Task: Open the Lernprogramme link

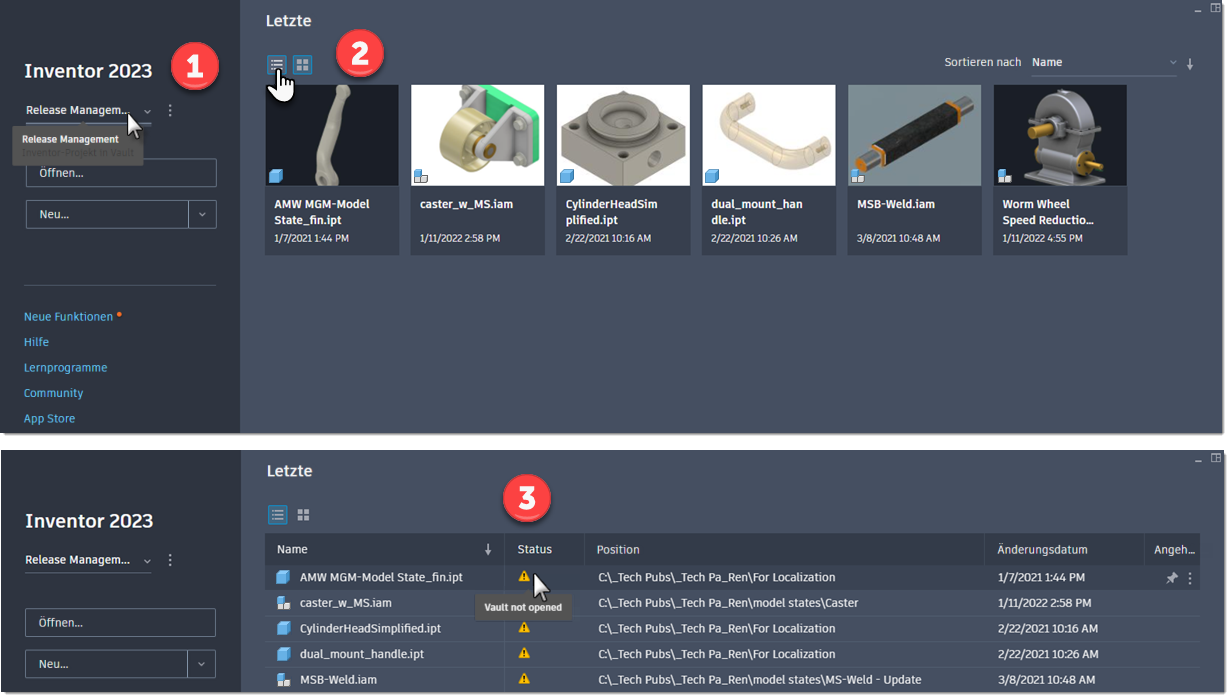Action: click(x=65, y=368)
